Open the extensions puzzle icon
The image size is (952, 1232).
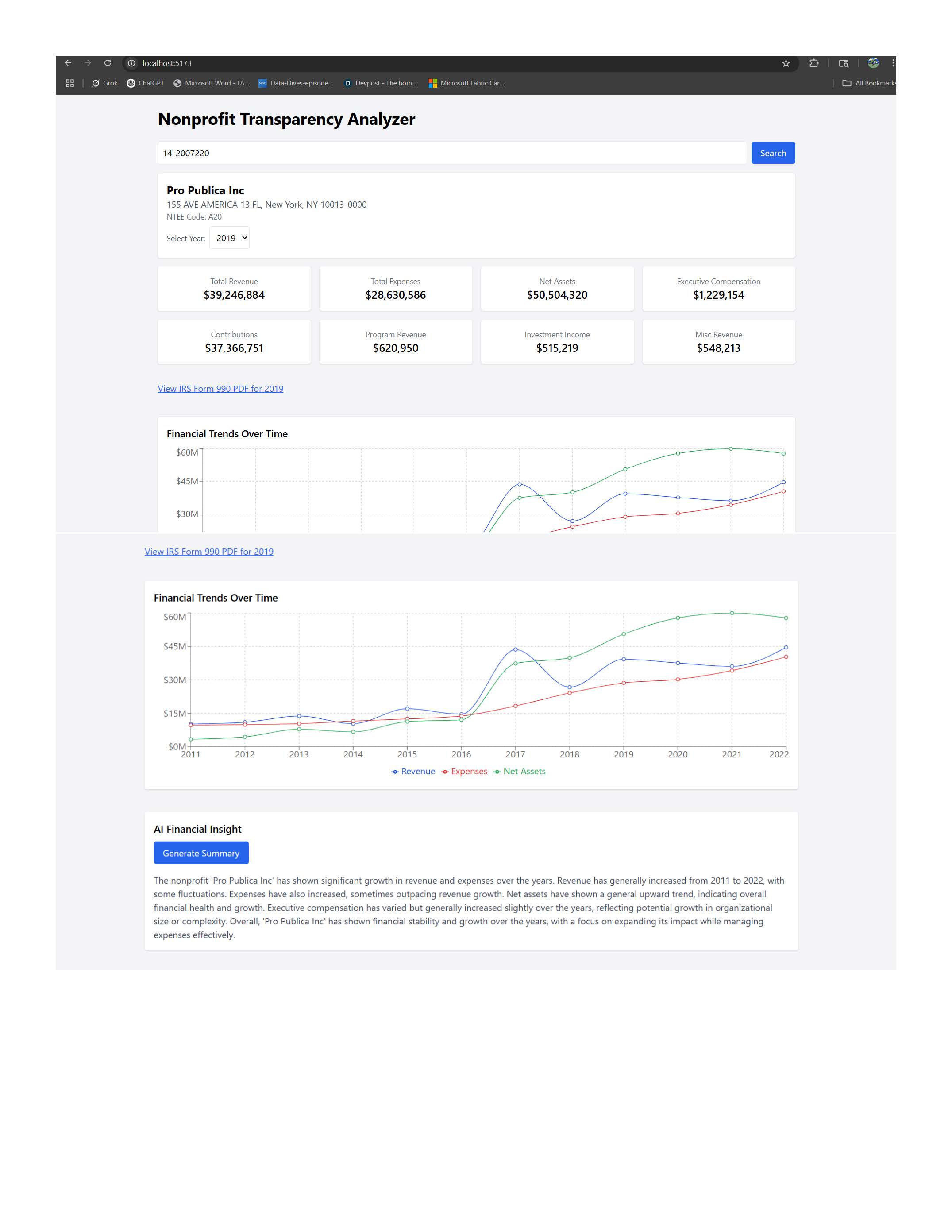(x=814, y=63)
